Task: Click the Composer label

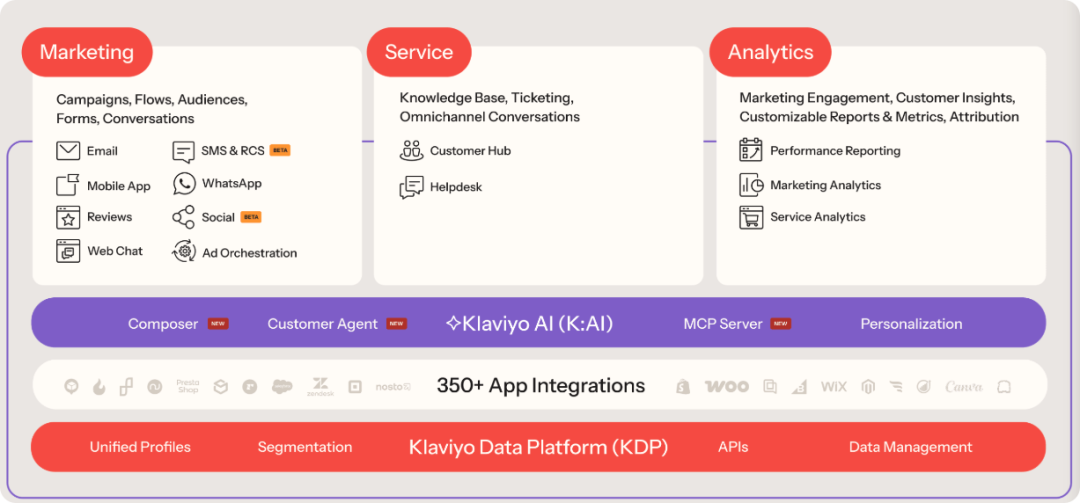Action: click(163, 324)
